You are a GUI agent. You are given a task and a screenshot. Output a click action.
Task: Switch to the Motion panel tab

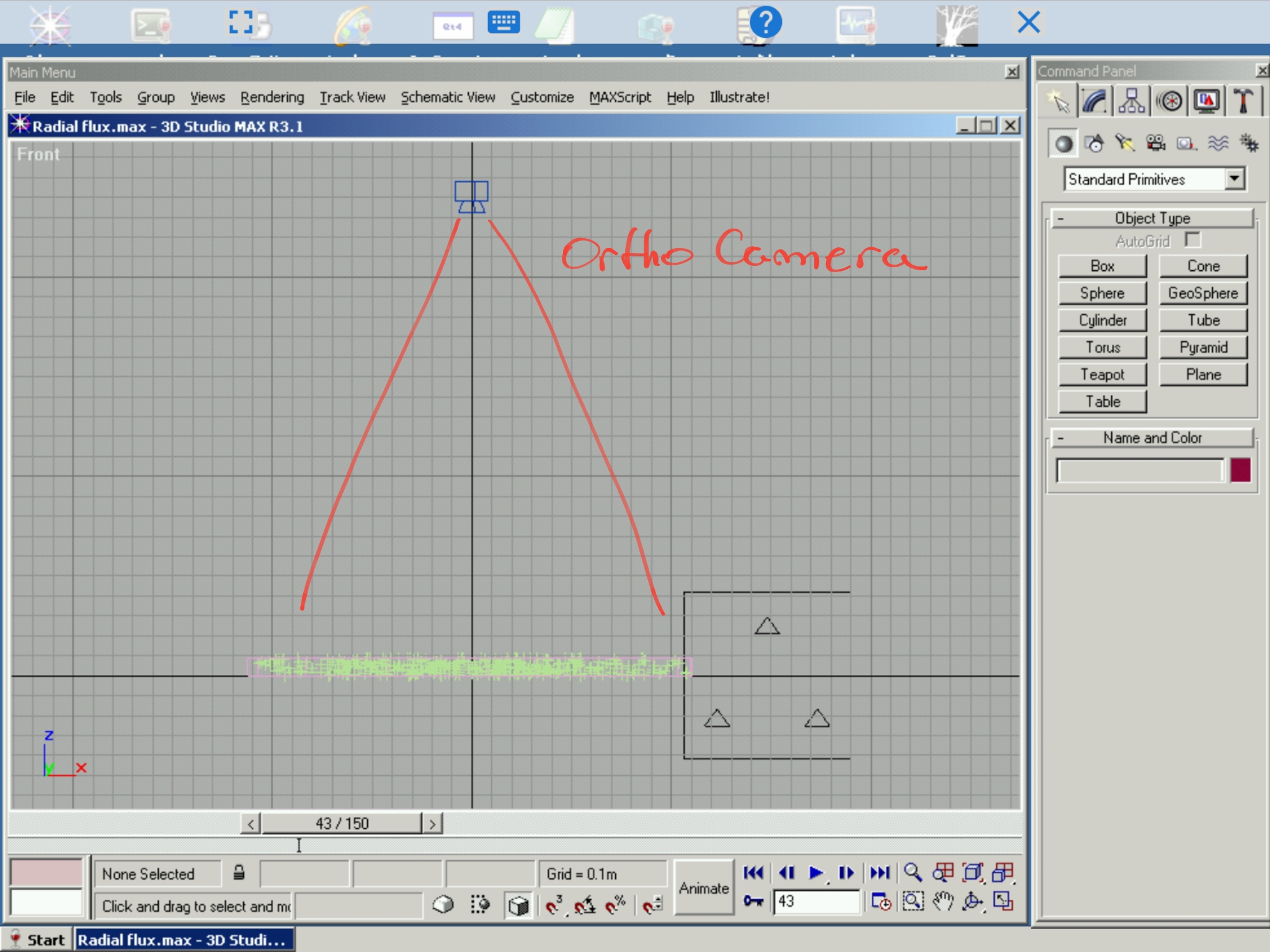(x=1170, y=101)
